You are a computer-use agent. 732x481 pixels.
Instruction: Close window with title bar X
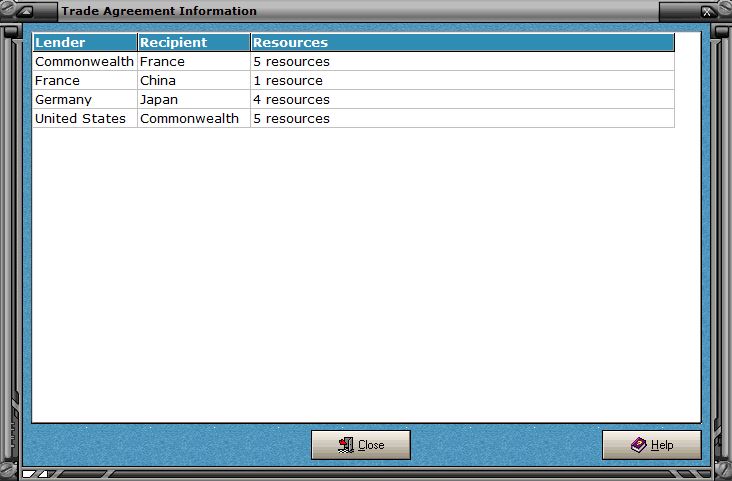pyautogui.click(x=708, y=12)
